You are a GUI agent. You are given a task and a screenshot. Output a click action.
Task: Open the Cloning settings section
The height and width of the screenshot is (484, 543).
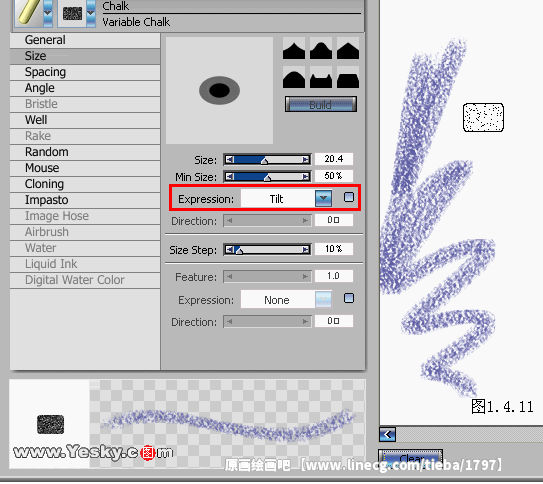85,184
